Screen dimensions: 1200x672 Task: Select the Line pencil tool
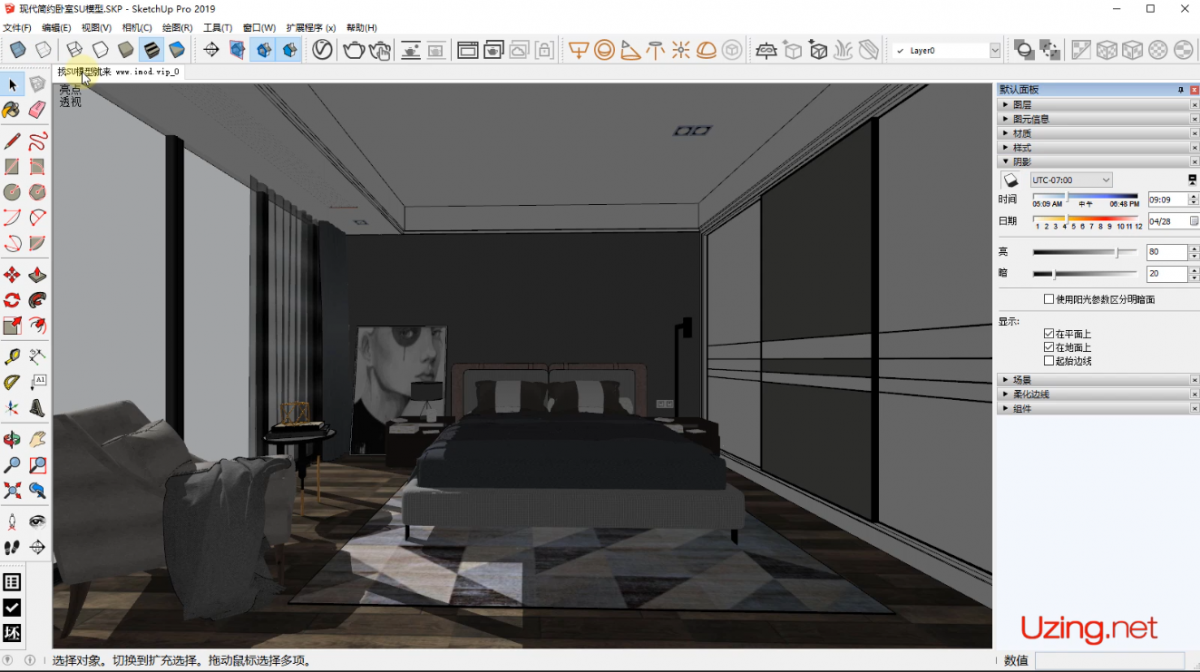tap(12, 141)
